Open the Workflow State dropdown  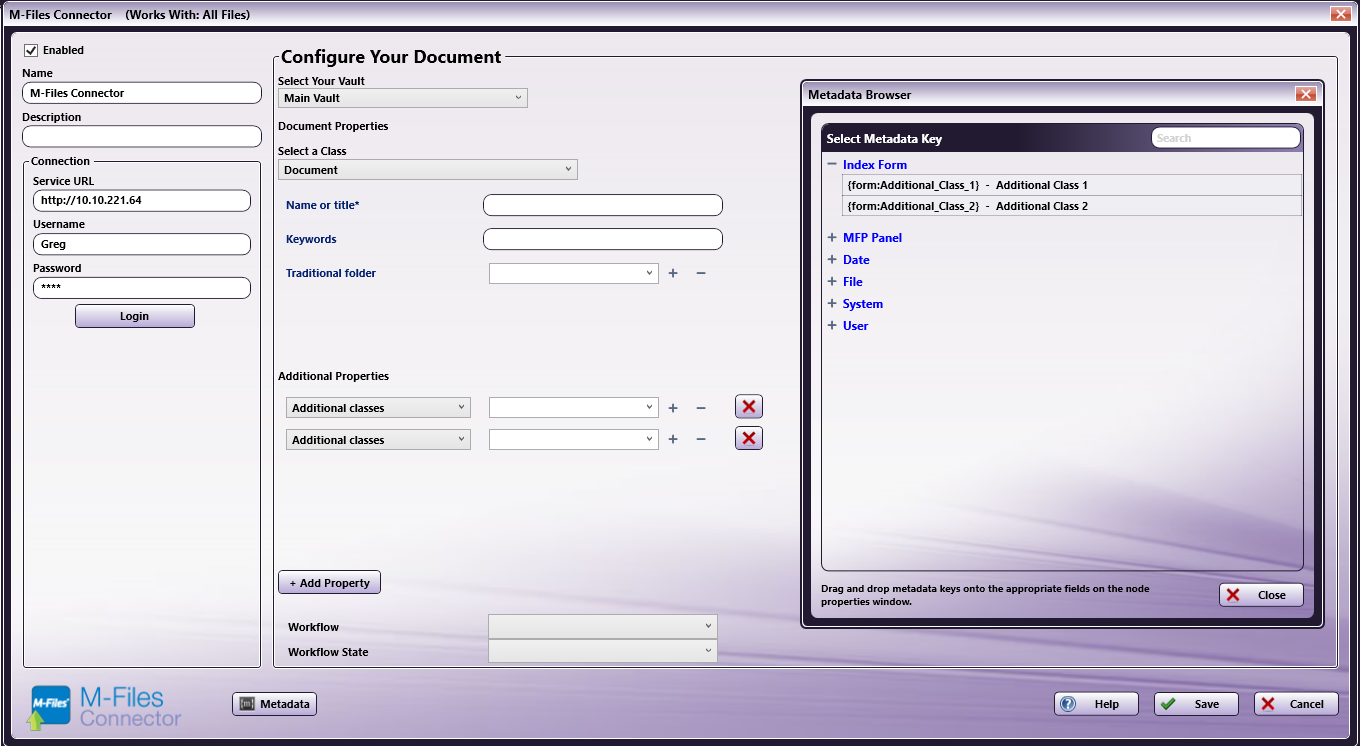pyautogui.click(x=602, y=651)
